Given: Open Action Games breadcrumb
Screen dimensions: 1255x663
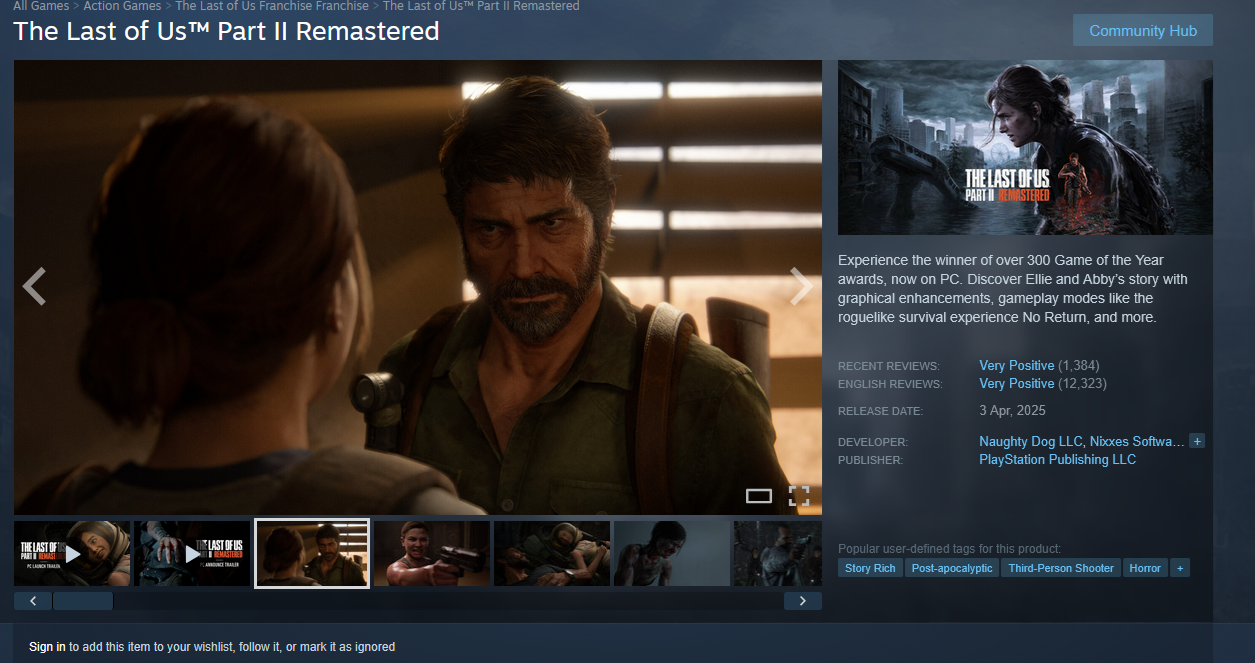Looking at the screenshot, I should 122,6.
